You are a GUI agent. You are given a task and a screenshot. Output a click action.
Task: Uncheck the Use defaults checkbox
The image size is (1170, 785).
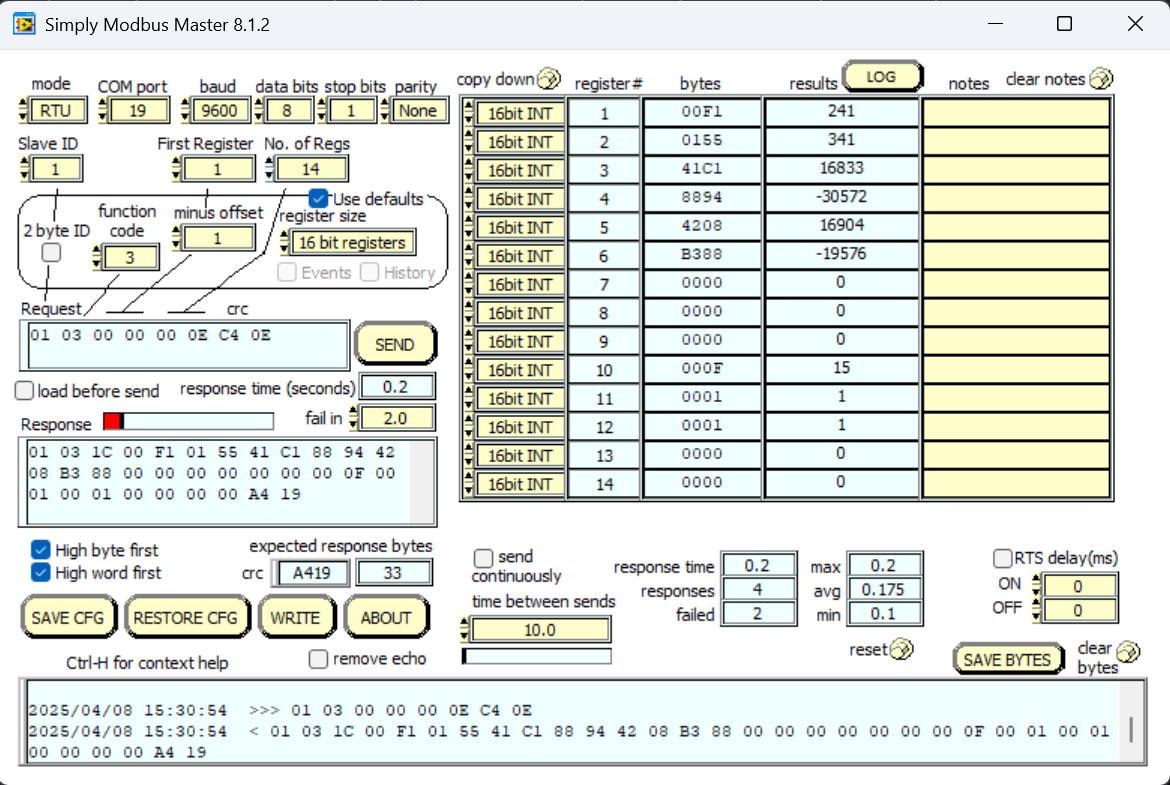coord(319,198)
